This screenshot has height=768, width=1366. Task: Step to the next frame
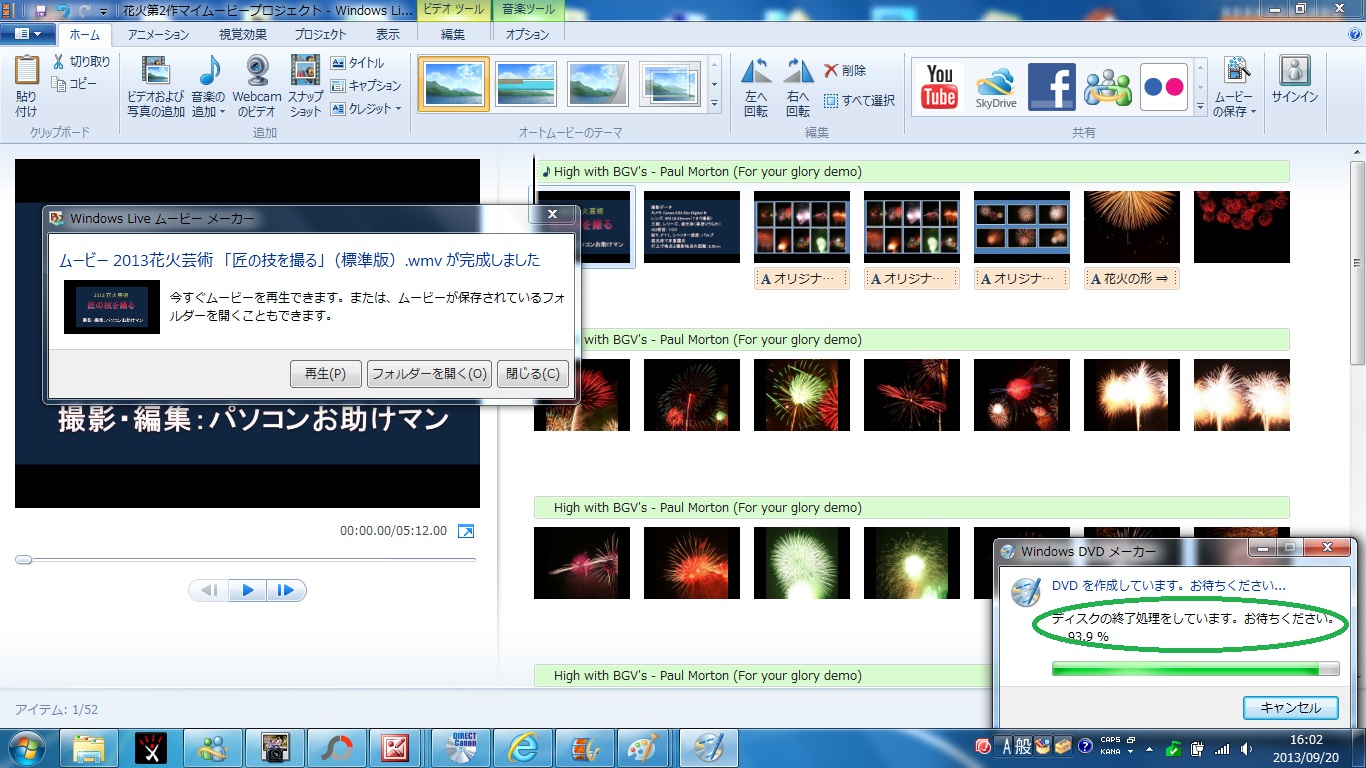[285, 590]
